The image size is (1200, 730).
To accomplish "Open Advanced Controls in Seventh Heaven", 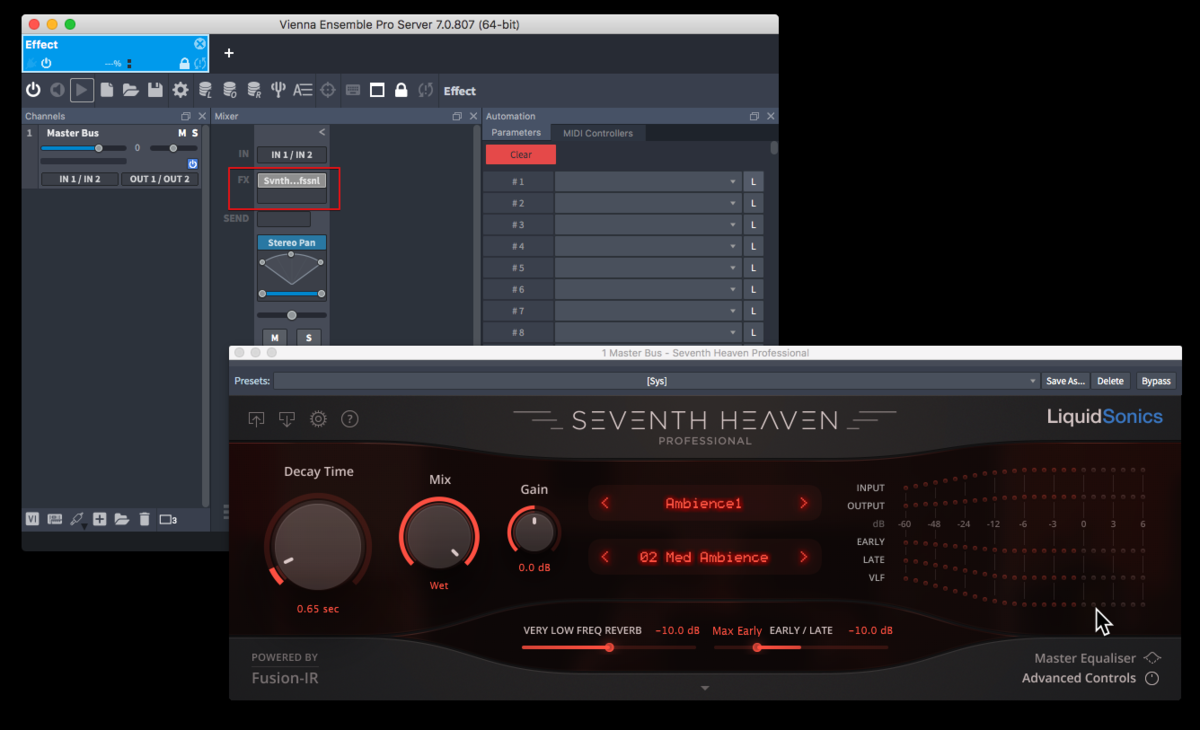I will [1090, 678].
